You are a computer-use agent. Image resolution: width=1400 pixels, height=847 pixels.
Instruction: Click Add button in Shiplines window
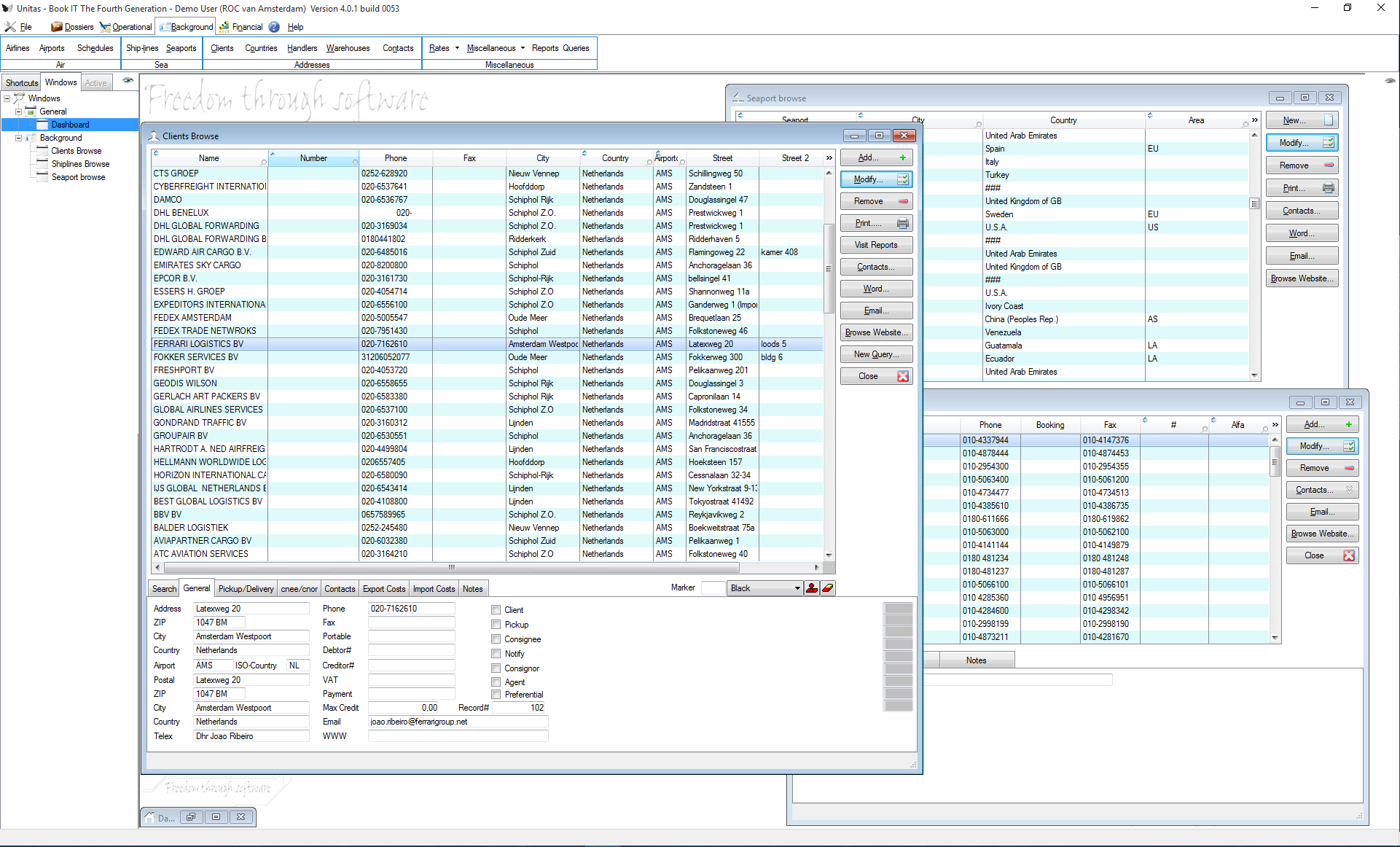[x=1322, y=424]
